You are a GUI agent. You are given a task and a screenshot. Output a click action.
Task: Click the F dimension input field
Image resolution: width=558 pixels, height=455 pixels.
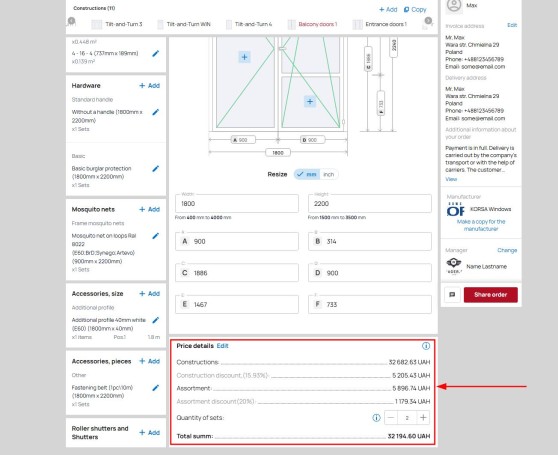370,305
